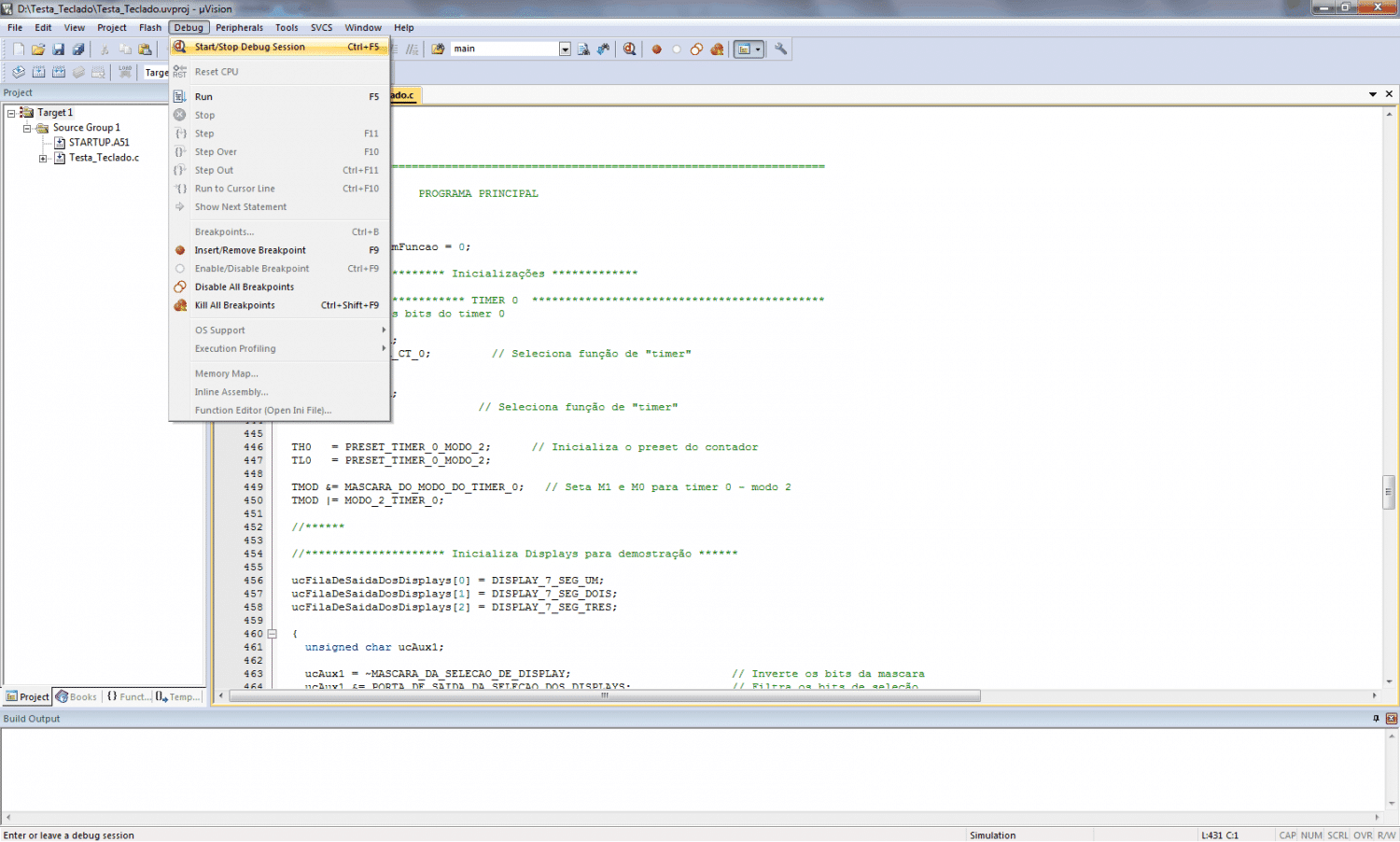Click the New file toolbar icon
This screenshot has width=1400, height=842.
click(x=19, y=49)
